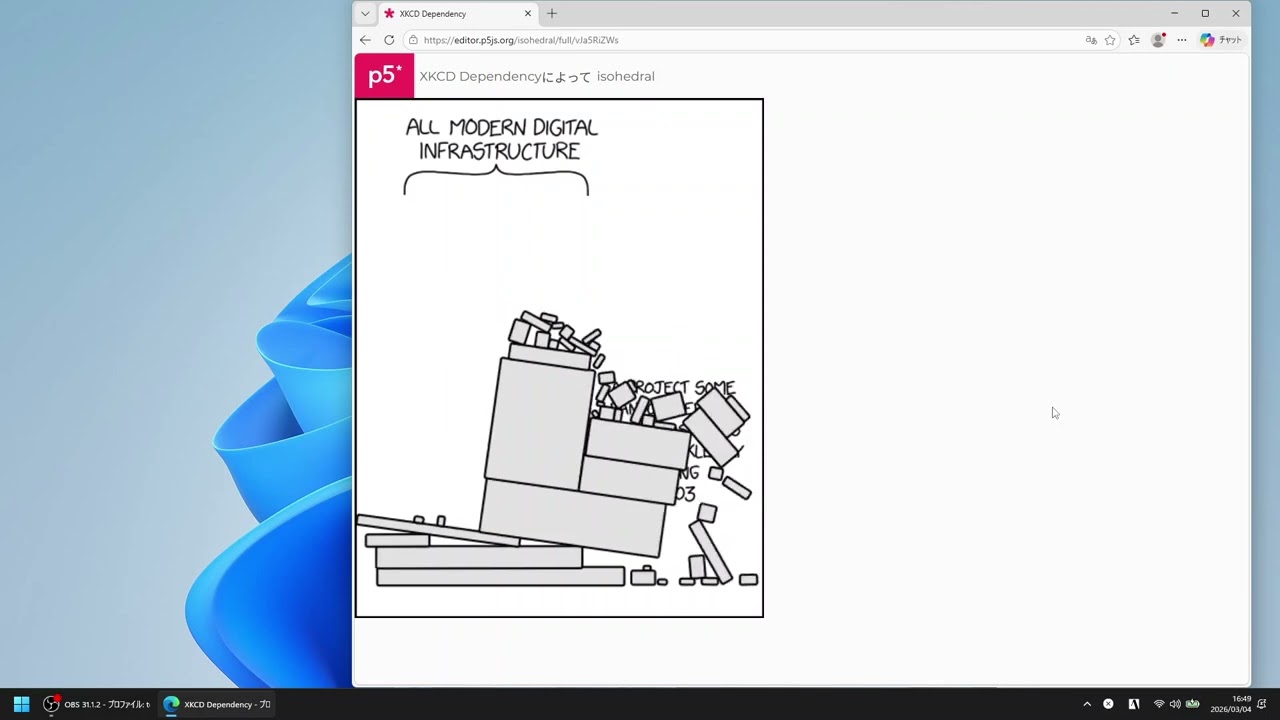Open Wi-Fi network settings

[x=1159, y=704]
